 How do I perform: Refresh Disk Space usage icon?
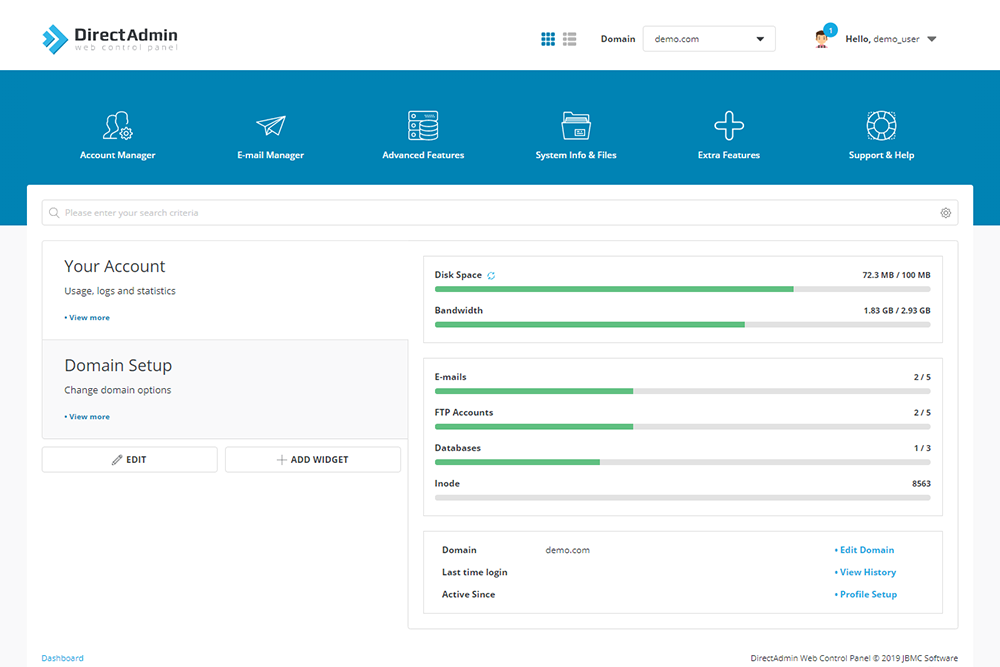pos(491,275)
